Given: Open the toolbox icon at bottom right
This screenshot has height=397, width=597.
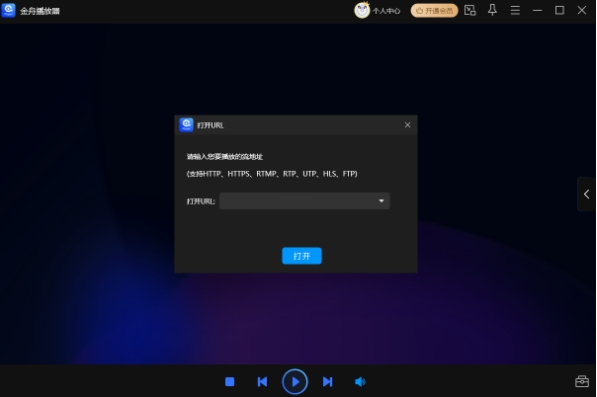Looking at the screenshot, I should [582, 381].
